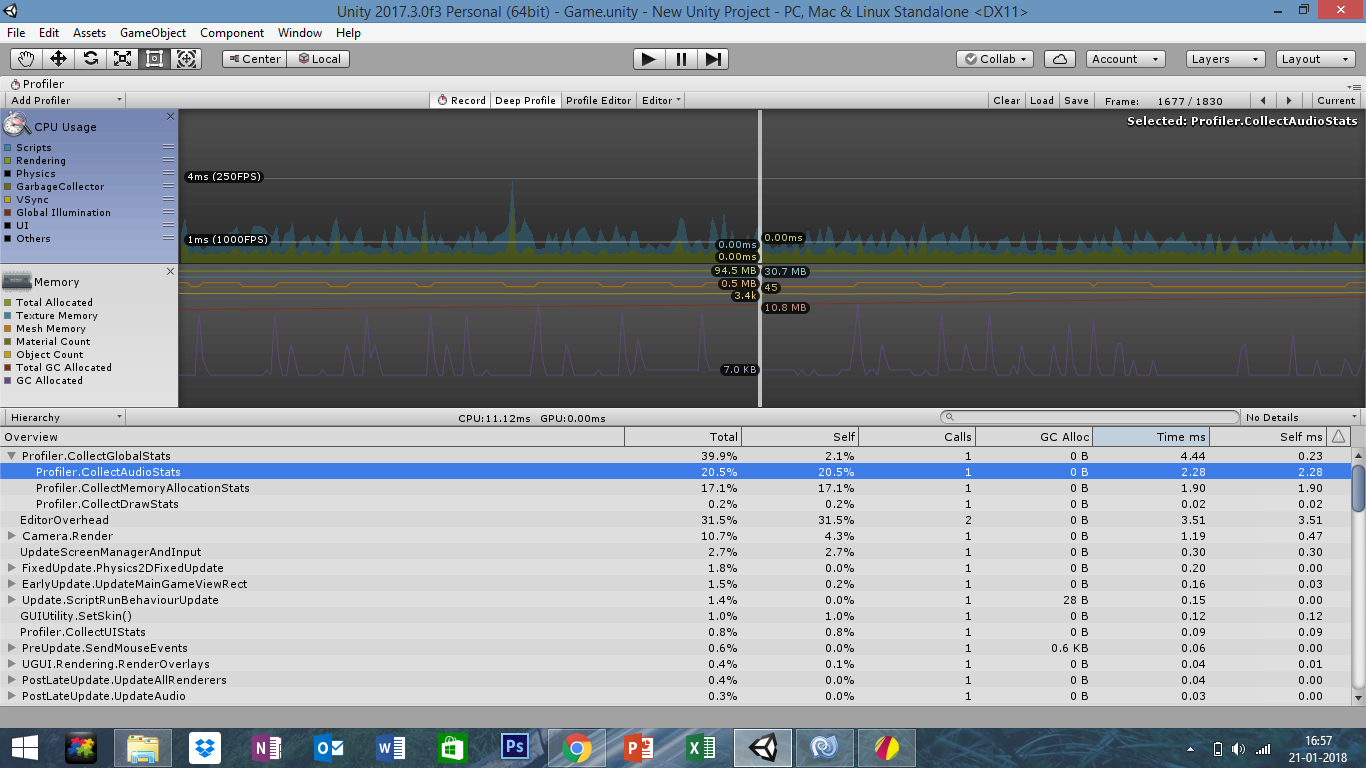
Task: Open the Cloud services icon
Action: click(1060, 59)
